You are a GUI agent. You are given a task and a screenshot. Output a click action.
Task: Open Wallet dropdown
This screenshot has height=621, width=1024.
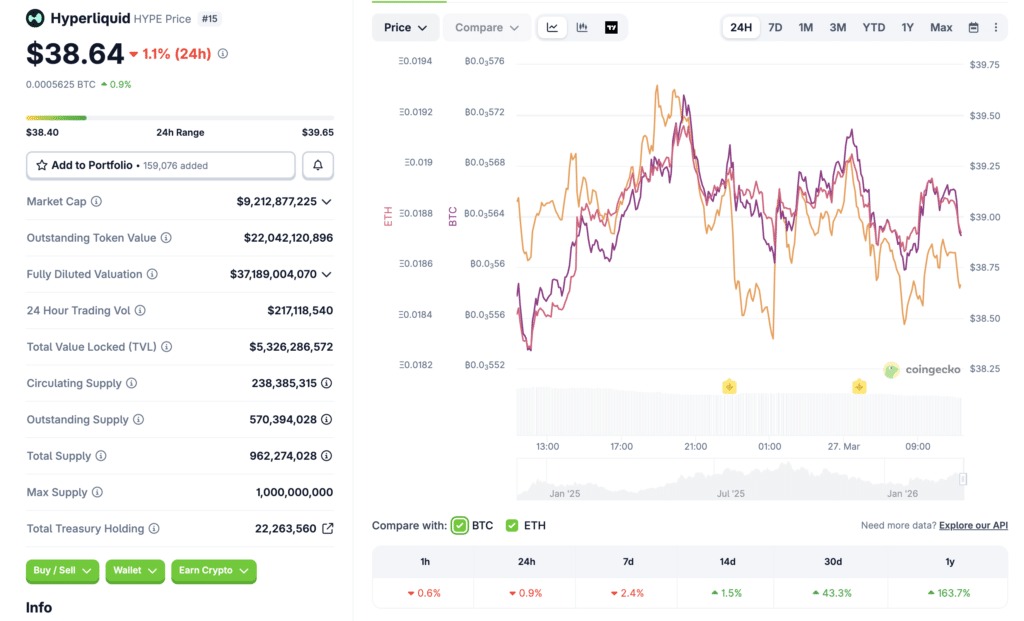click(135, 571)
